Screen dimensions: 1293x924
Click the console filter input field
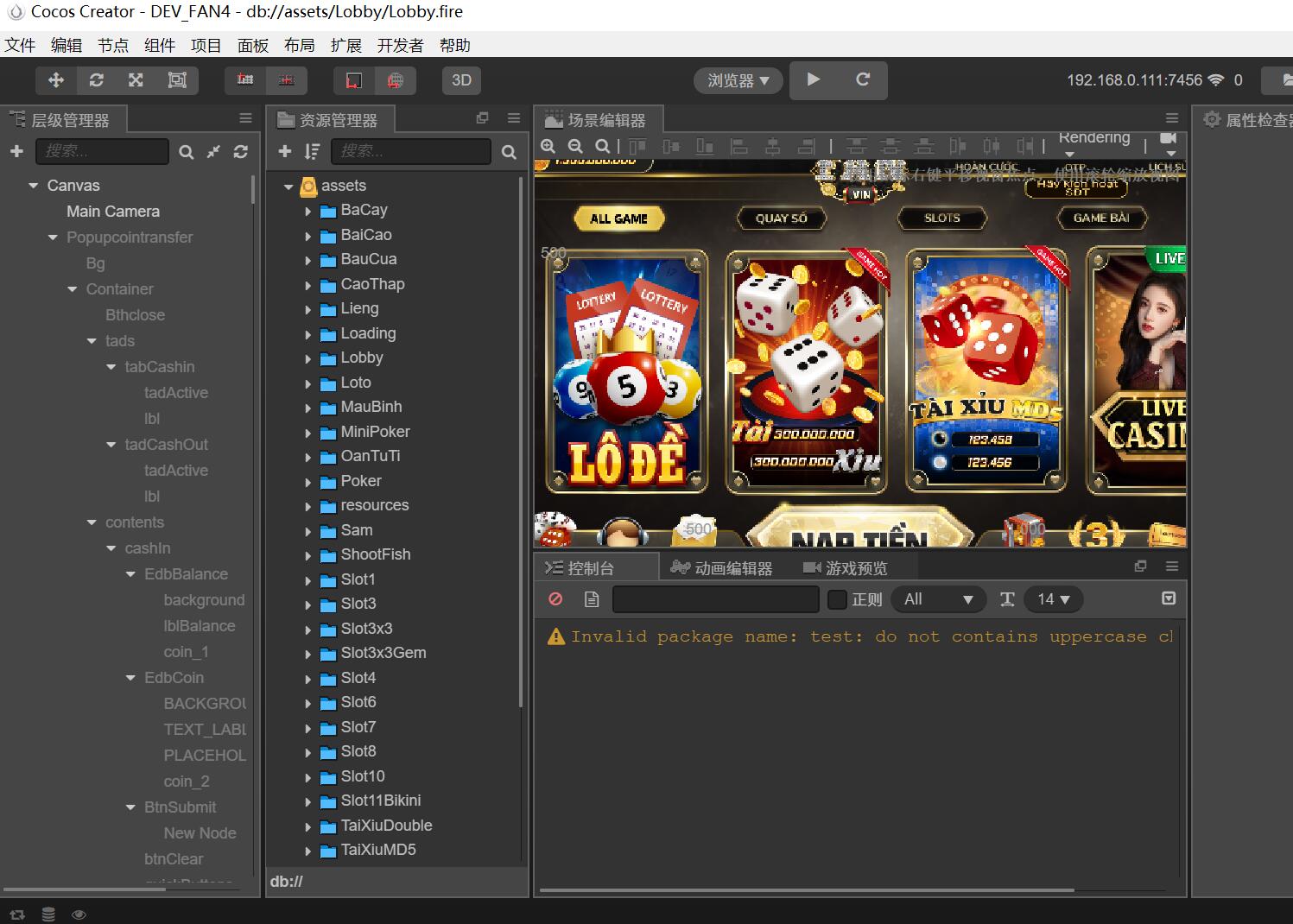pos(715,599)
